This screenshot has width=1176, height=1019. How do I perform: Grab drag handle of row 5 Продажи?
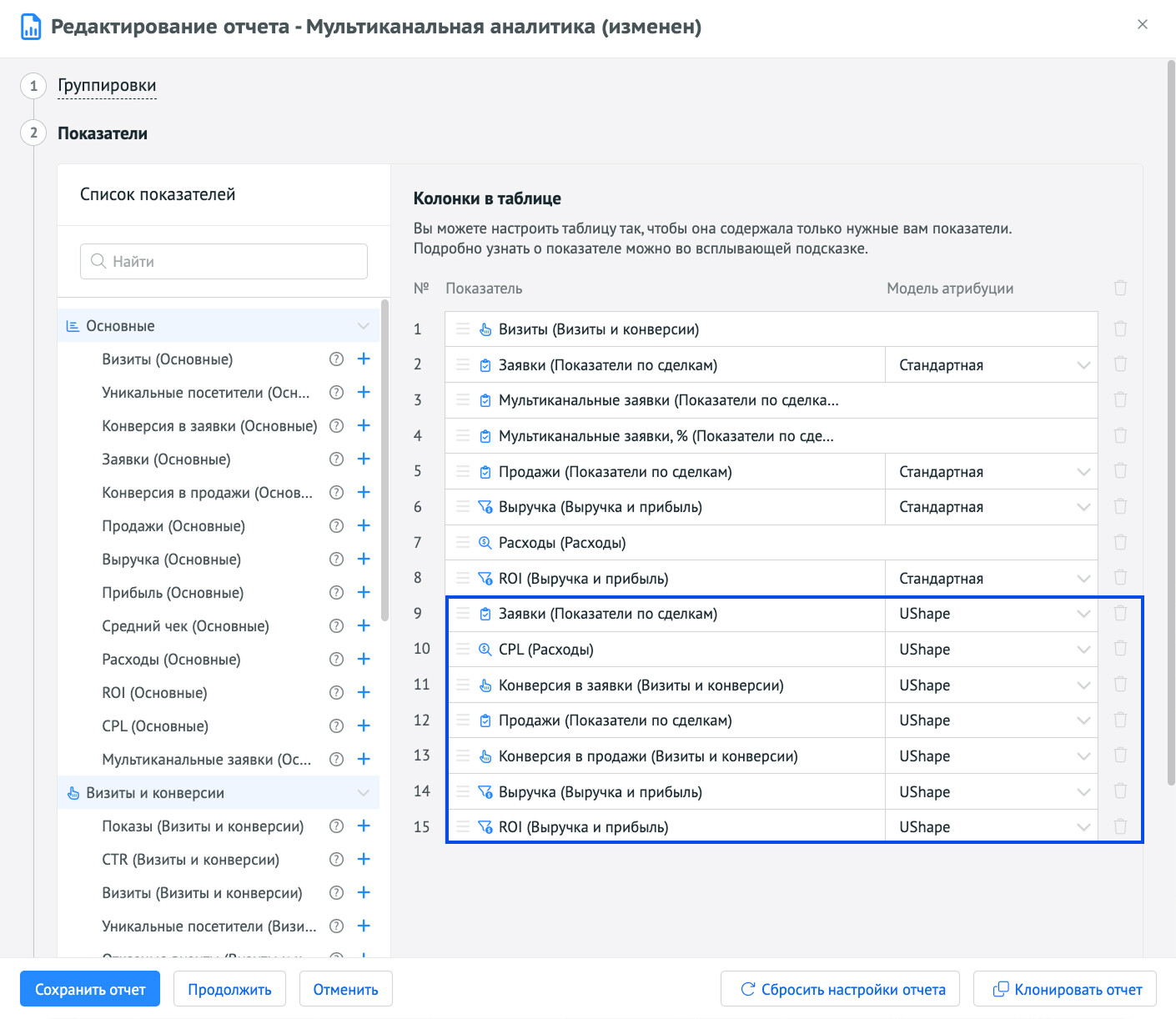(463, 471)
